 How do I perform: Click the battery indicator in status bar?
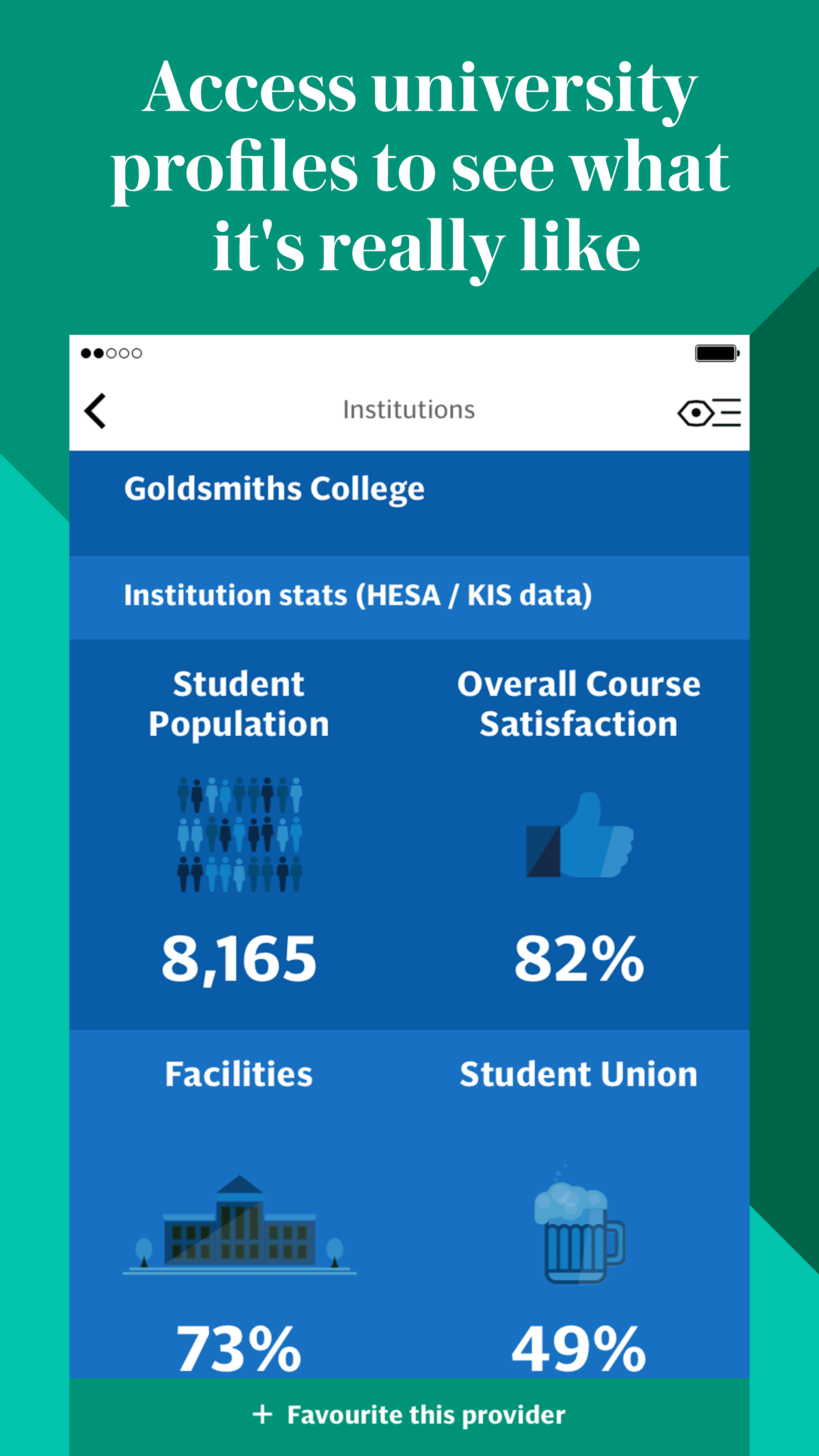(717, 353)
